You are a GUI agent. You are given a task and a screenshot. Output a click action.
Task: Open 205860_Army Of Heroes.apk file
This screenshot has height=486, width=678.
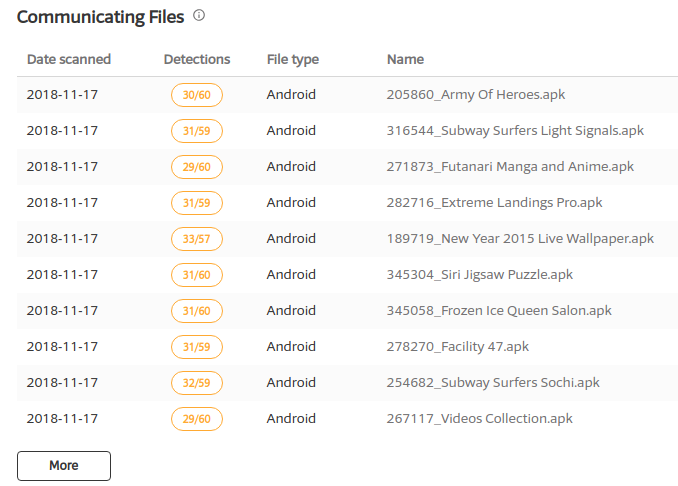(x=476, y=95)
